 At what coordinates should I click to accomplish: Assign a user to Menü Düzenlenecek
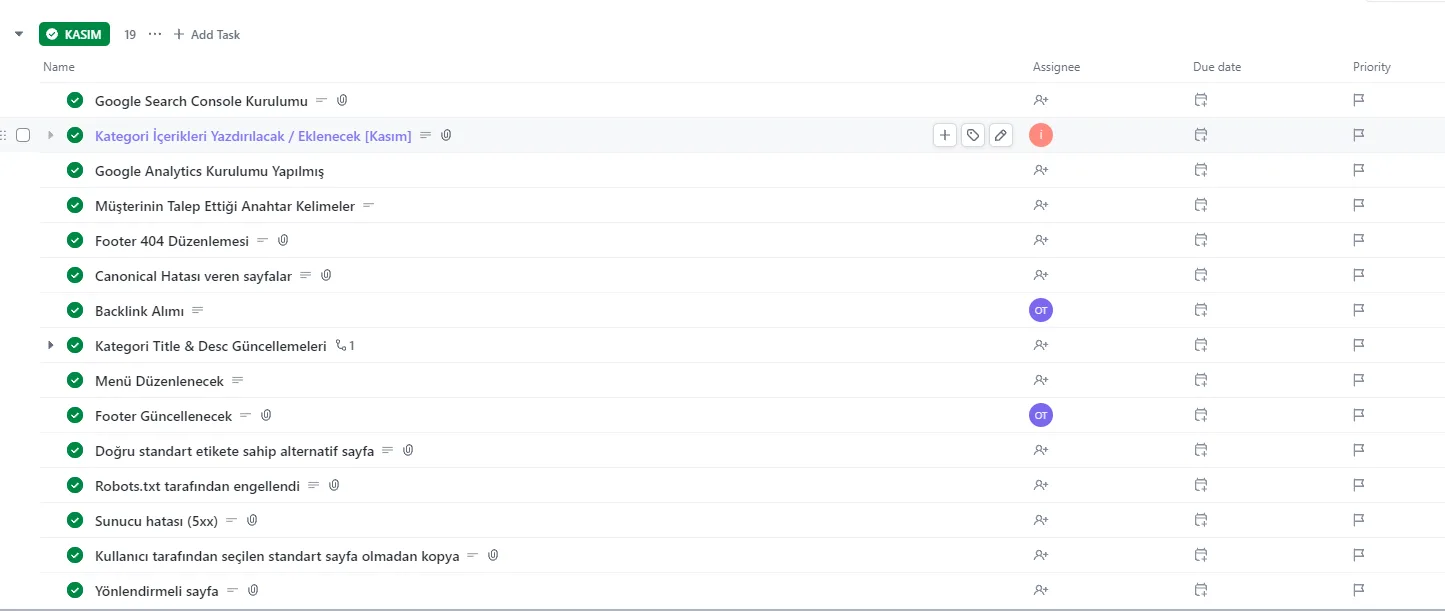coord(1041,380)
